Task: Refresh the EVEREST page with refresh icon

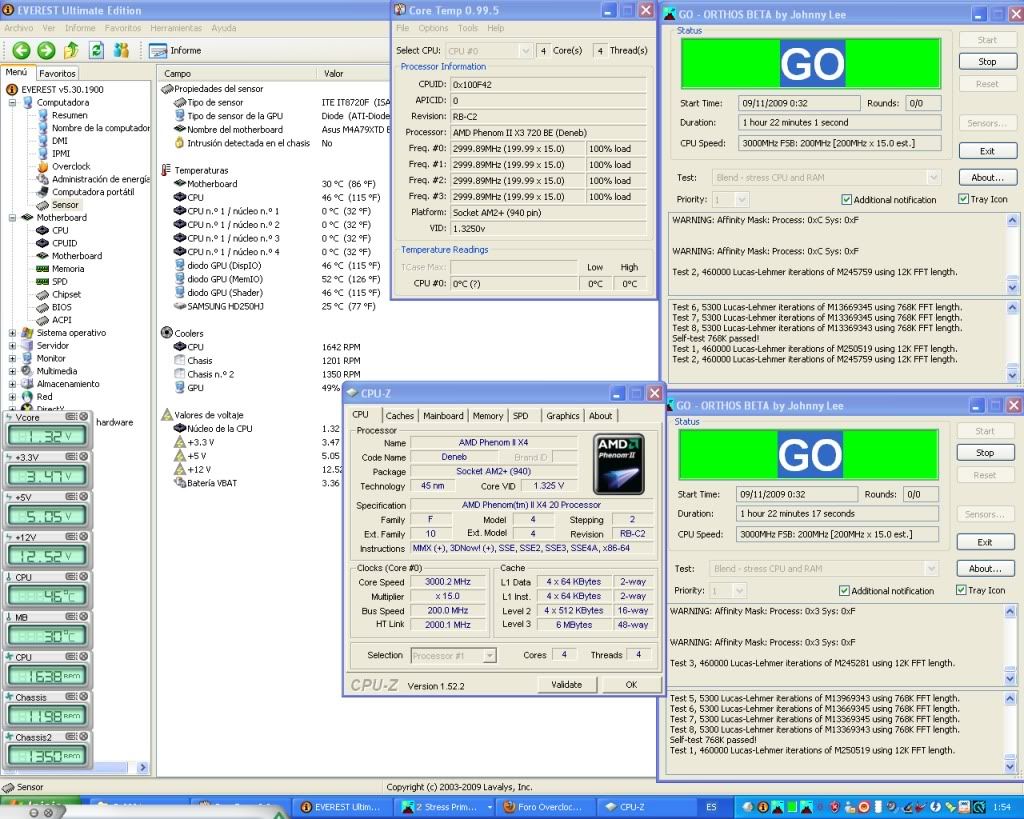Action: click(96, 50)
